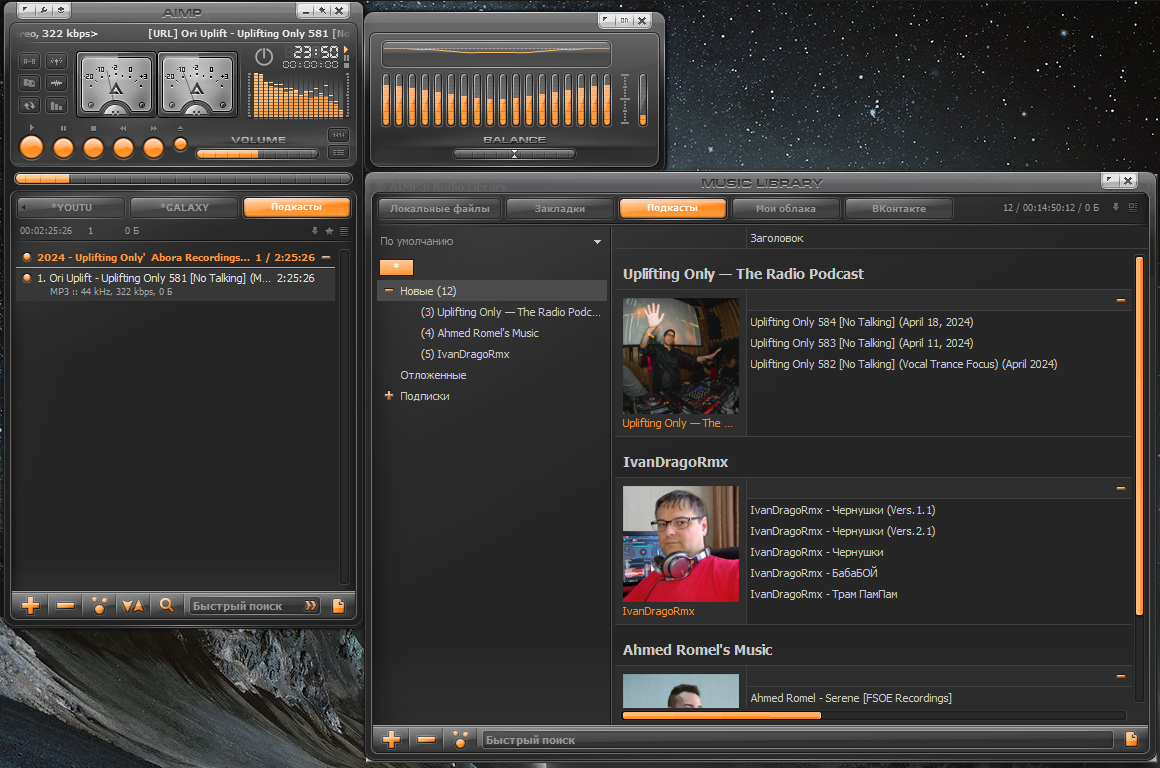Toggle the A-B repeat button
The width and height of the screenshot is (1160, 768).
click(x=30, y=61)
